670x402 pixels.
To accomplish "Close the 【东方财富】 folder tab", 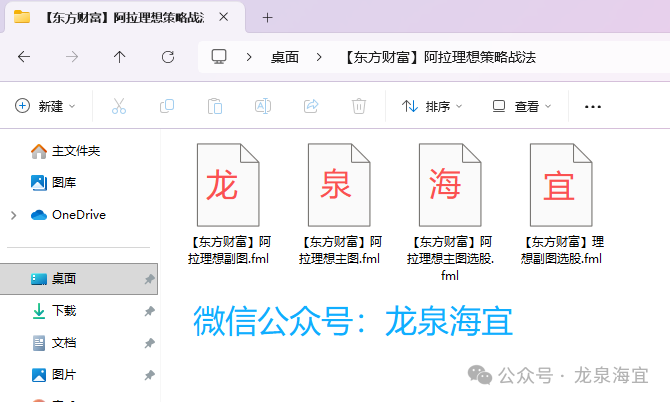I will coord(223,17).
